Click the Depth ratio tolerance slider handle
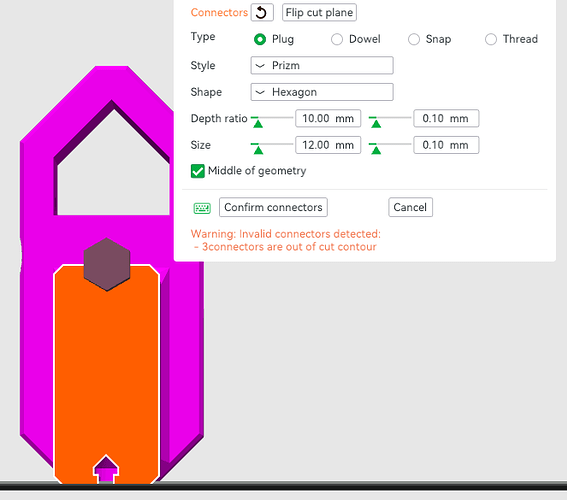The image size is (567, 500). point(376,122)
